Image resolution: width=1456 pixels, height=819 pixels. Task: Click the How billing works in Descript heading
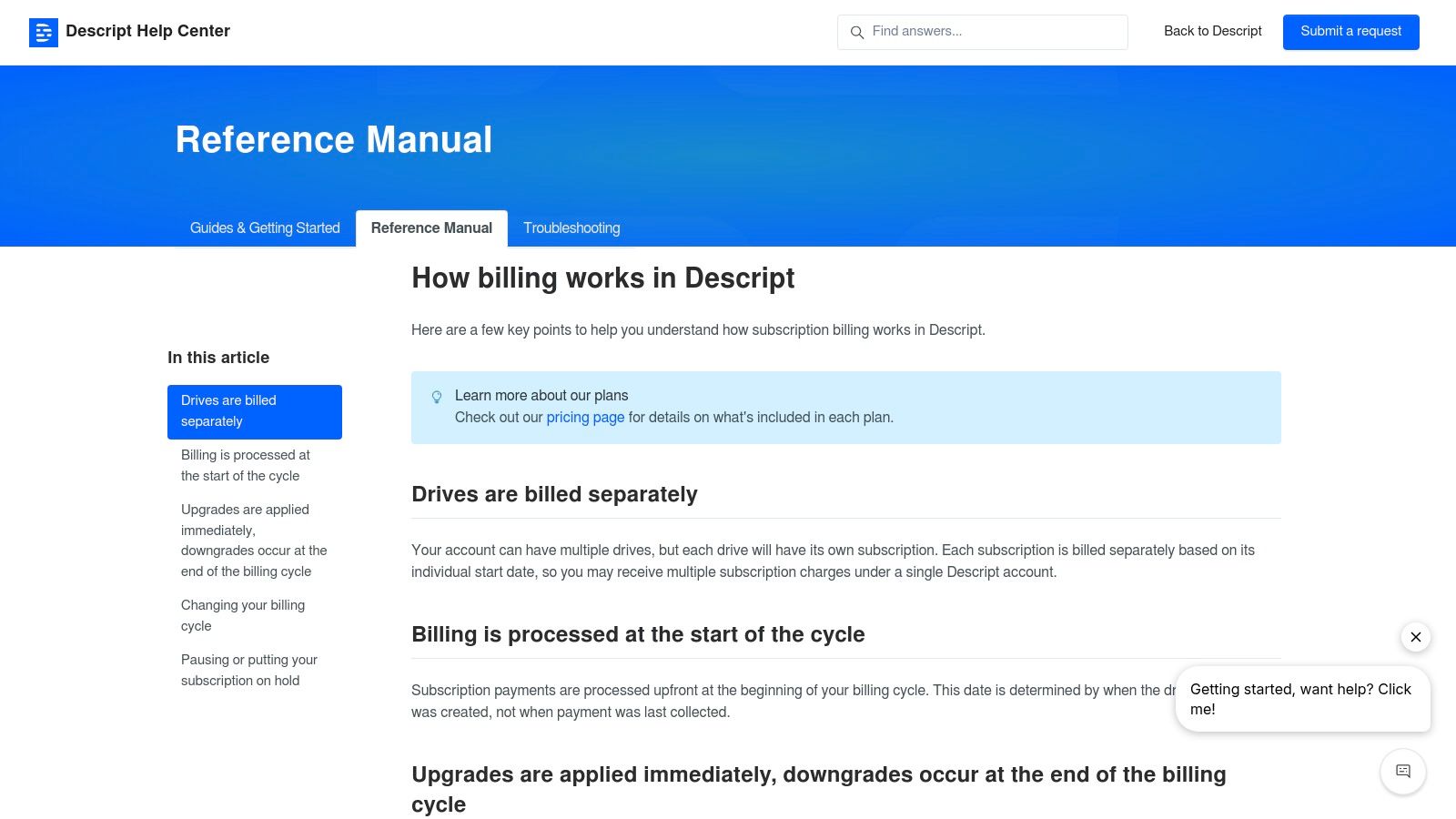pyautogui.click(x=602, y=278)
